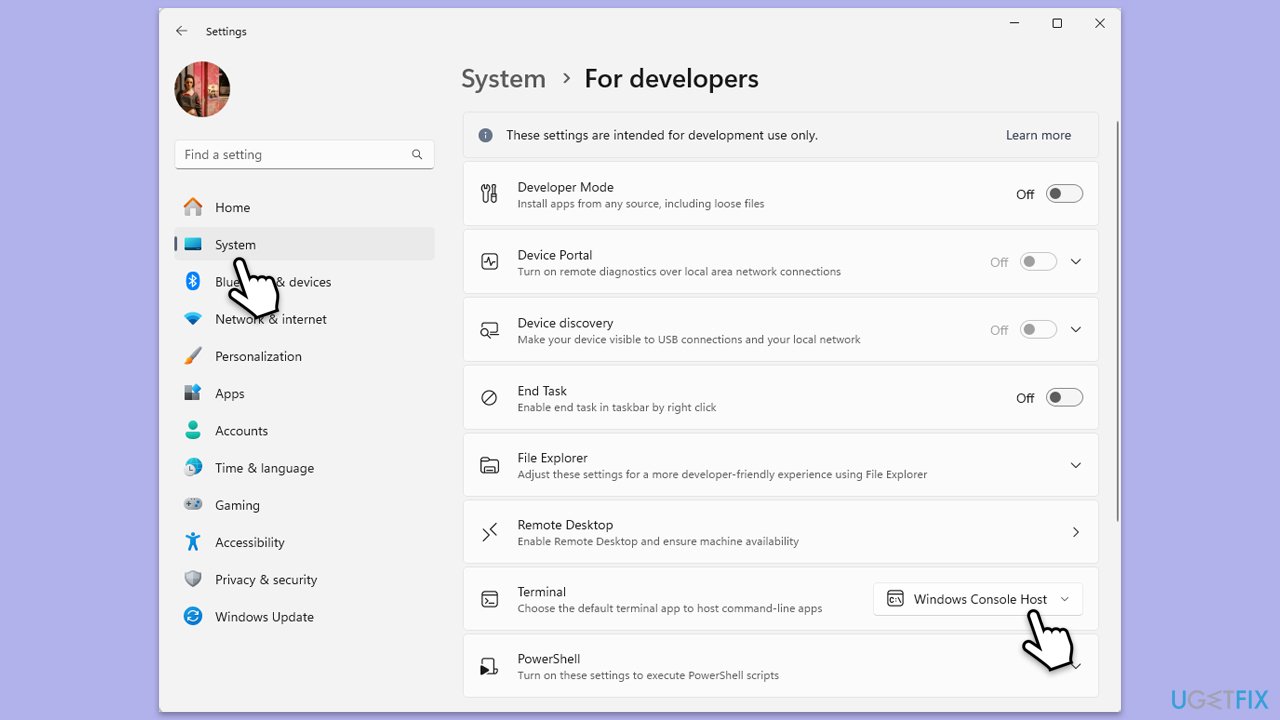The height and width of the screenshot is (720, 1280).
Task: Click the Accounts person icon
Action: point(193,431)
